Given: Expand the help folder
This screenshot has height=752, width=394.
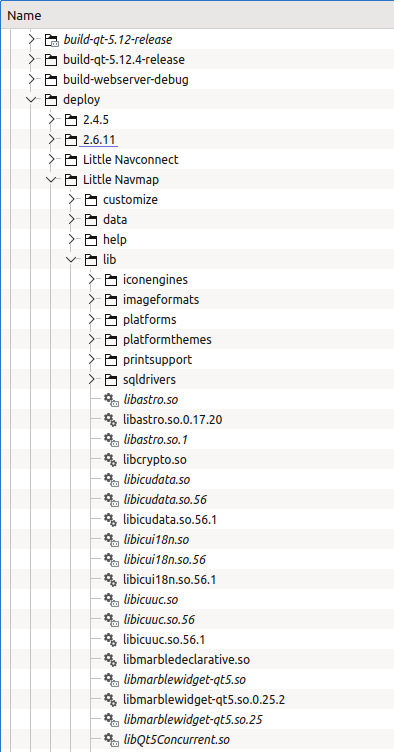Looking at the screenshot, I should click(x=72, y=239).
